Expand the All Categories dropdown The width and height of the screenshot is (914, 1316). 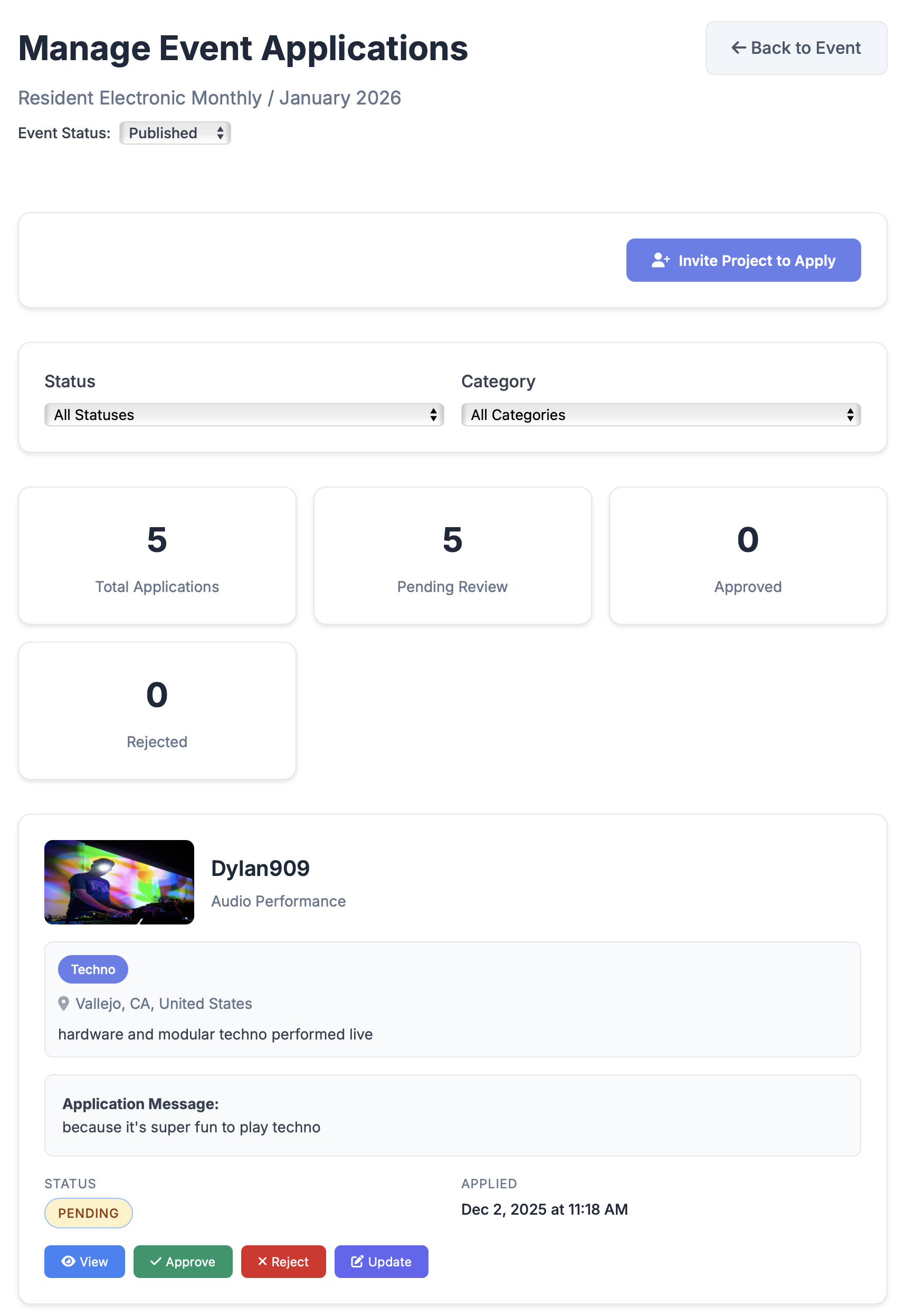(x=660, y=415)
